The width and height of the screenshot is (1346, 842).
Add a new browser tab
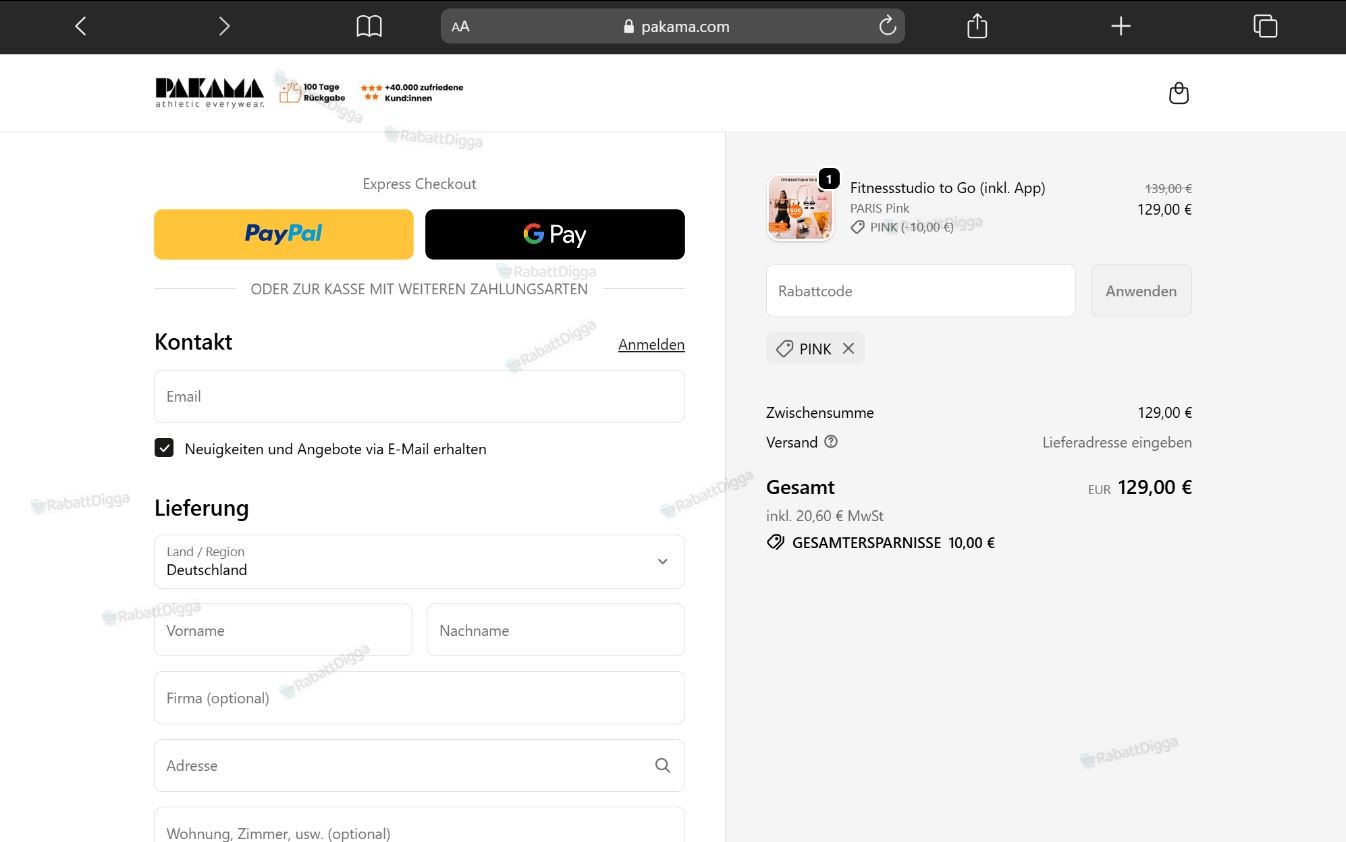tap(1121, 26)
